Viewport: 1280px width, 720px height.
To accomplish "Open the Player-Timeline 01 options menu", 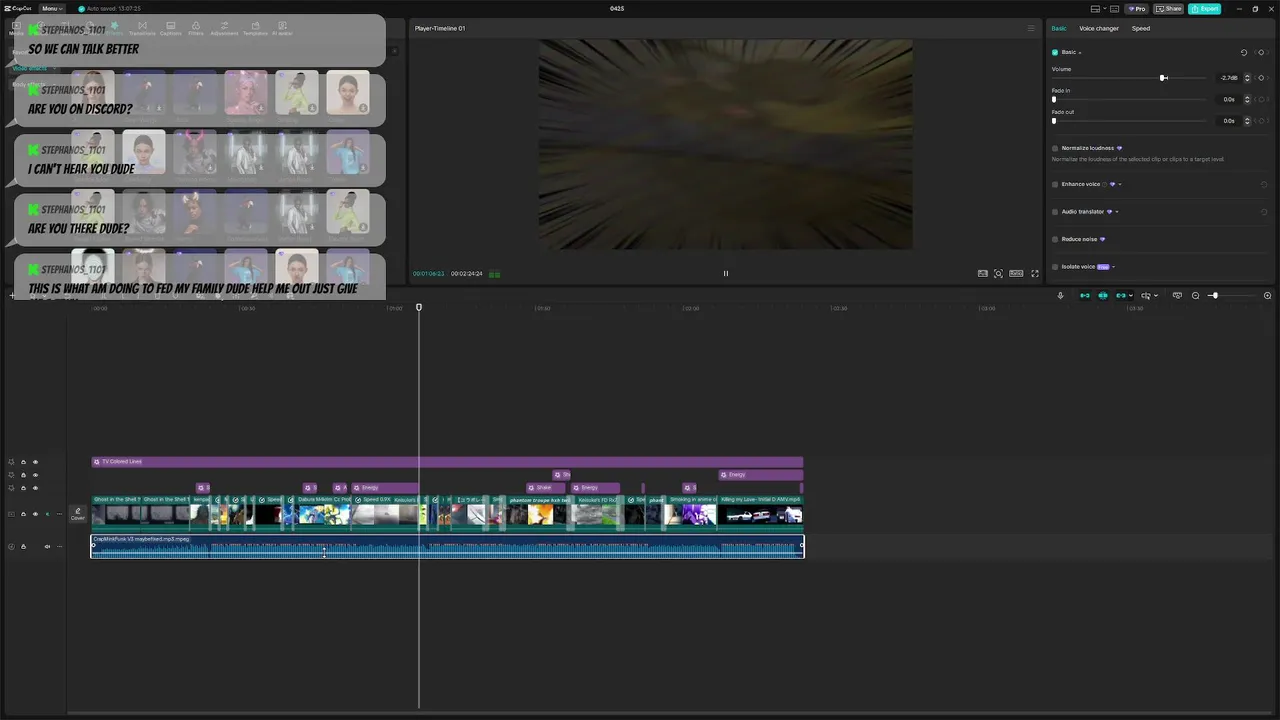I will 1031,28.
